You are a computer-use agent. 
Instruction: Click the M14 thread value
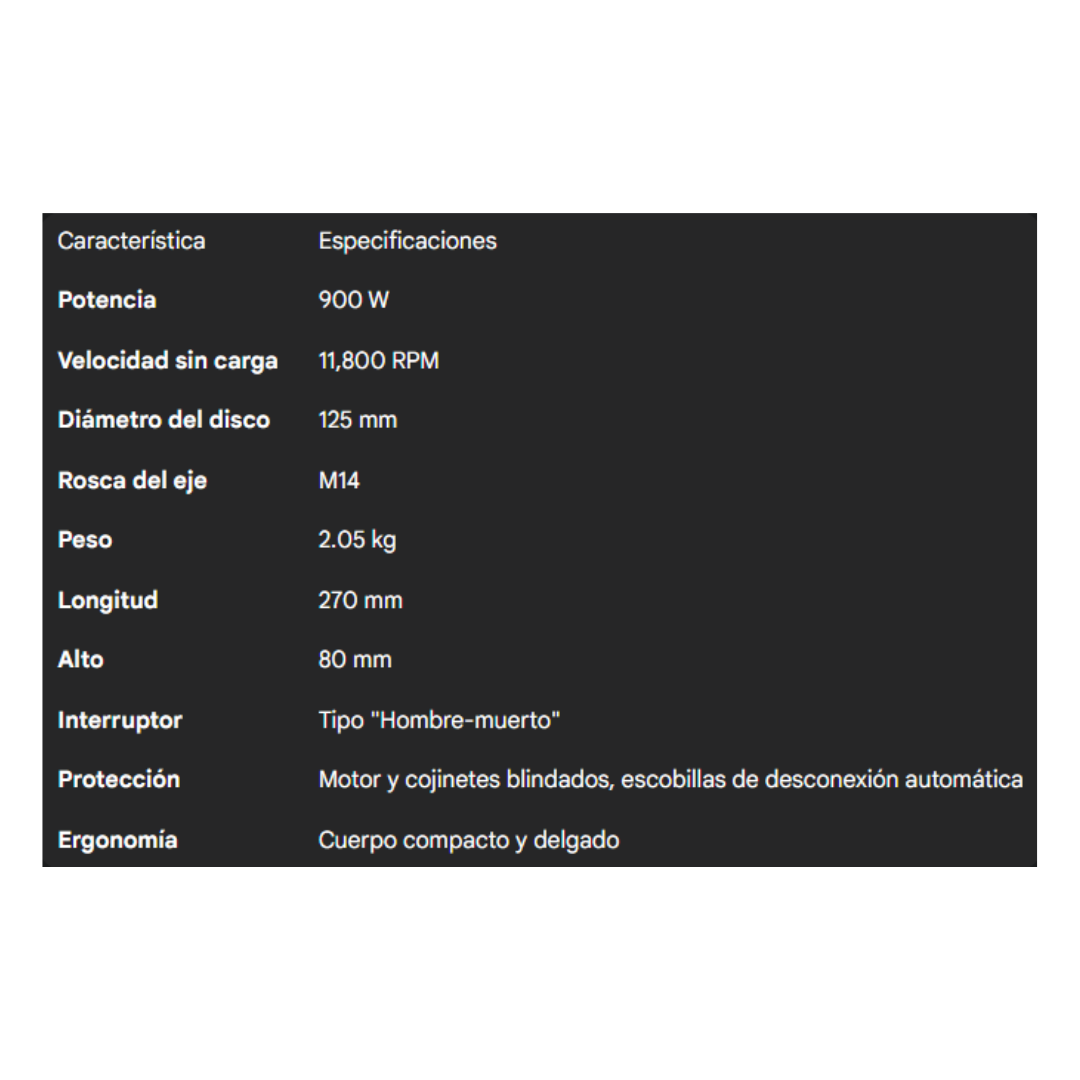[339, 480]
